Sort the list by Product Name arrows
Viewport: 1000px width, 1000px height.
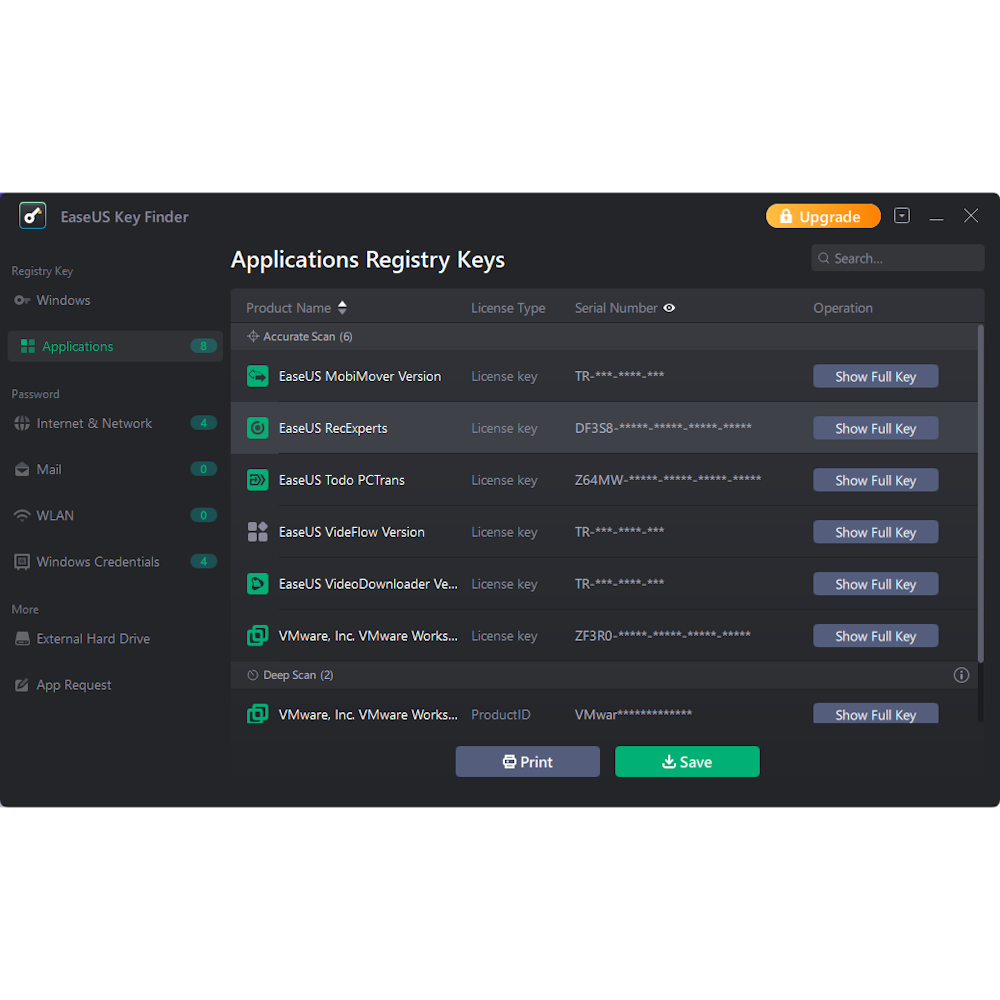point(342,308)
